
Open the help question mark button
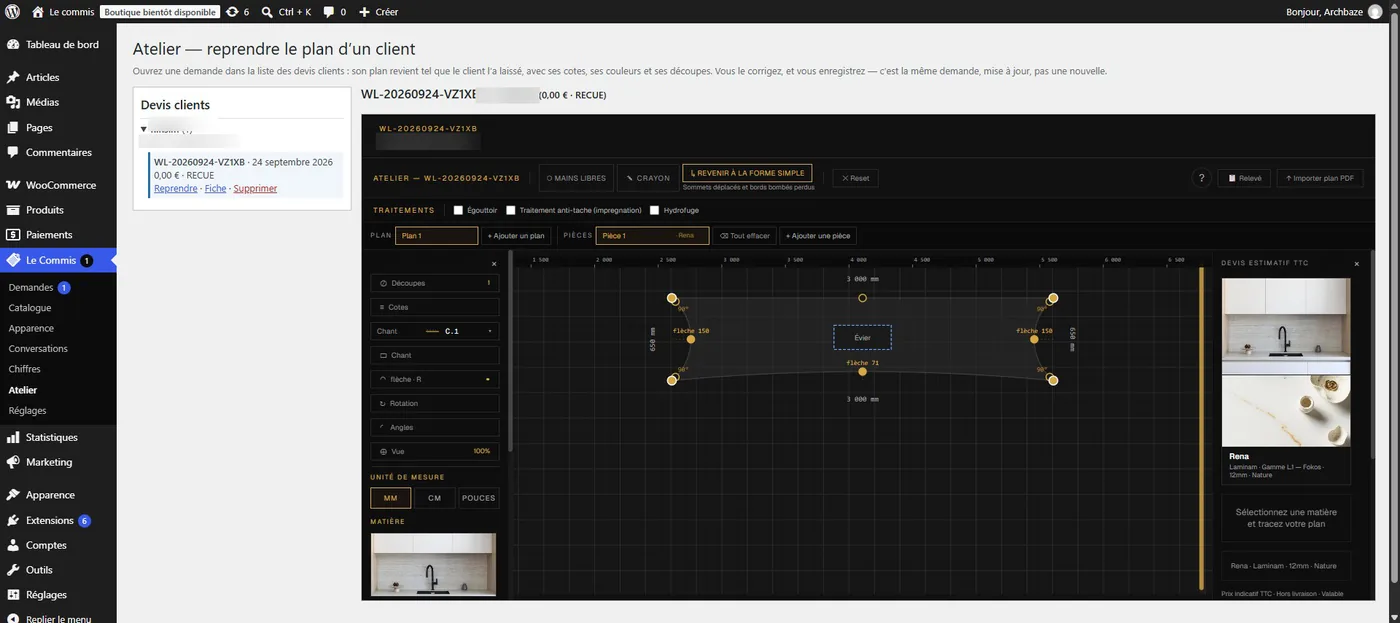click(1201, 178)
